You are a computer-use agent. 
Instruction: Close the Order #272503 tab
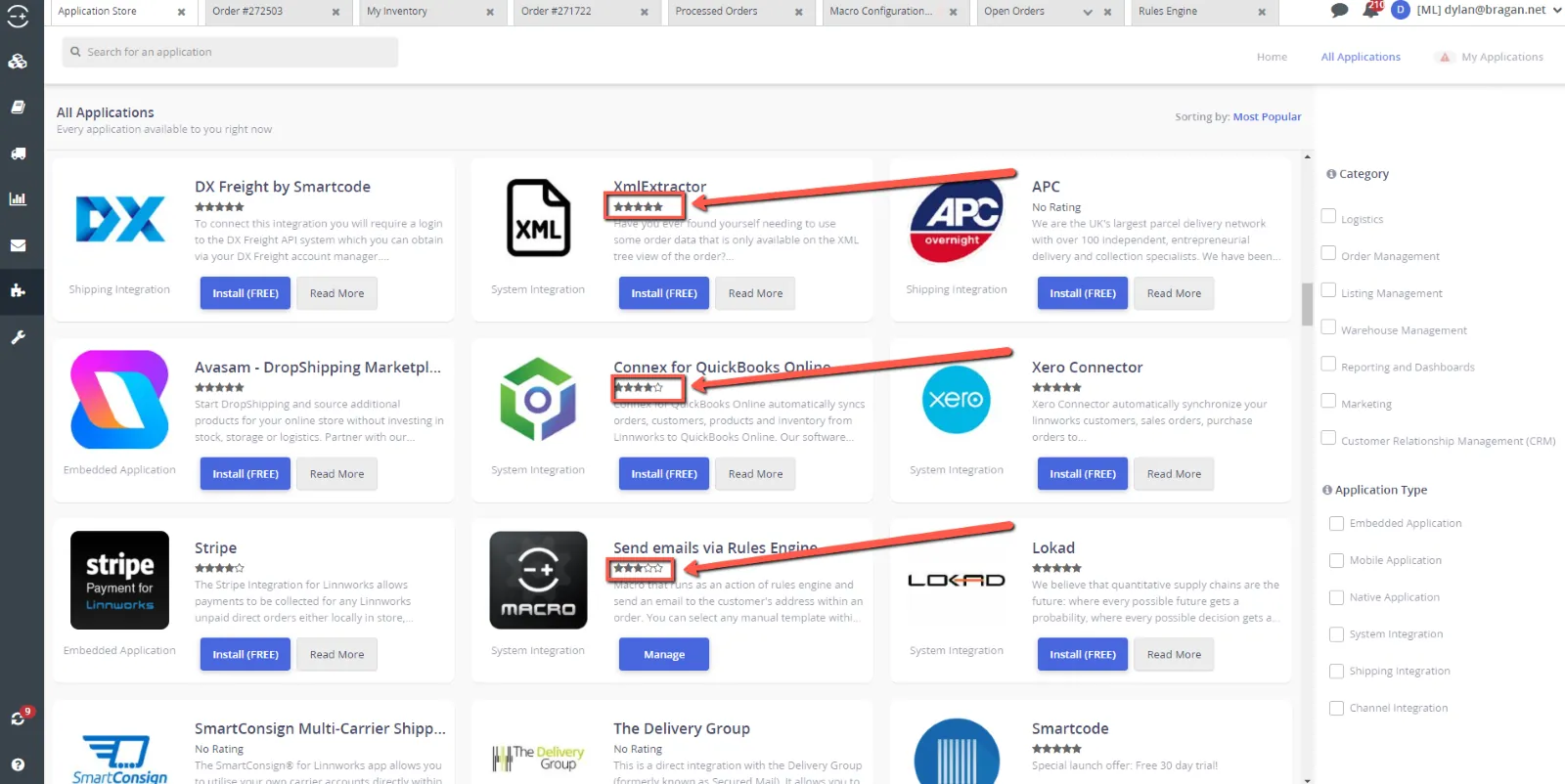pyautogui.click(x=335, y=12)
